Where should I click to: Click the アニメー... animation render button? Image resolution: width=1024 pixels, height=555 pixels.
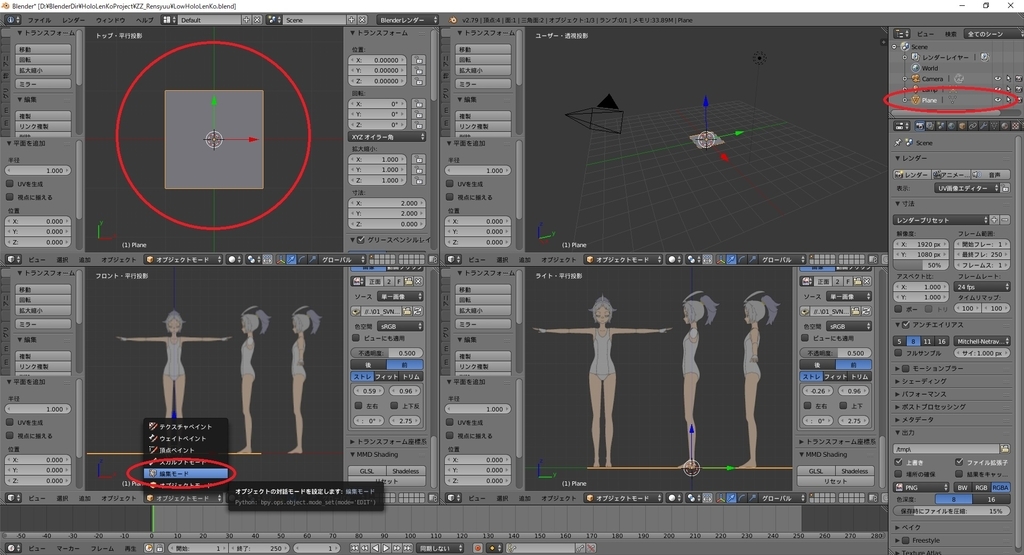[x=950, y=174]
